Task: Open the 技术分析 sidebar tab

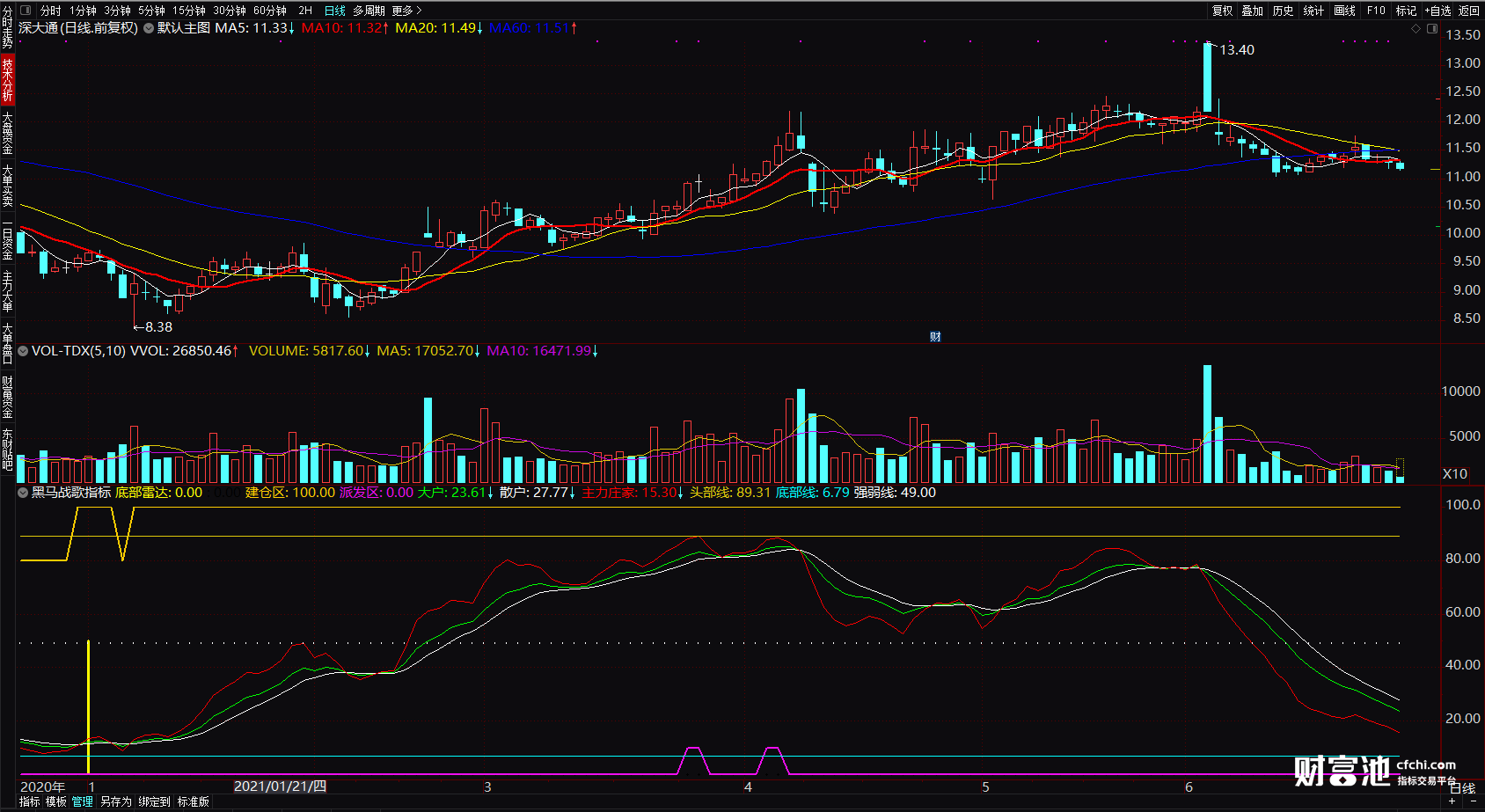Action: click(x=7, y=79)
